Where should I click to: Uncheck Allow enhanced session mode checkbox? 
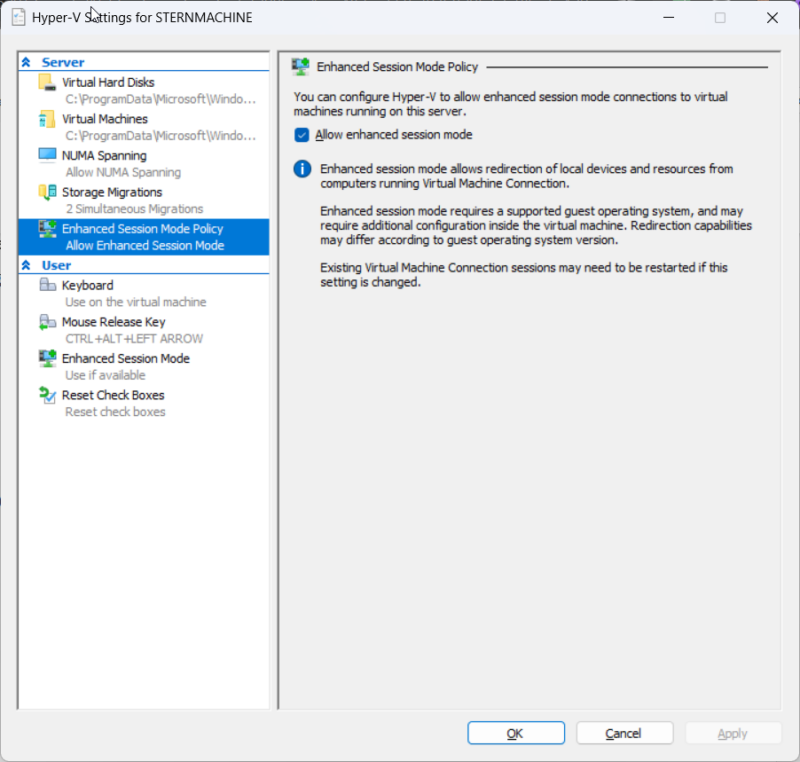pyautogui.click(x=302, y=135)
